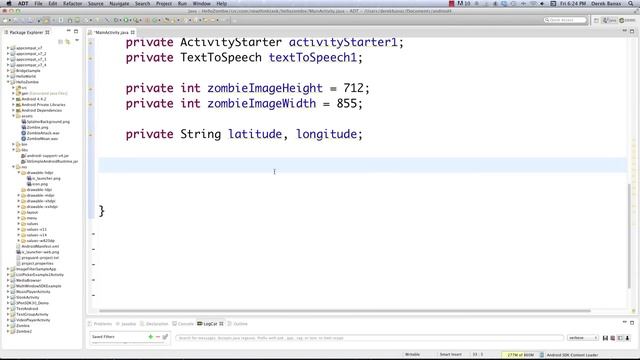
Task: Expand Android Private Libraries
Action: tap(13, 105)
